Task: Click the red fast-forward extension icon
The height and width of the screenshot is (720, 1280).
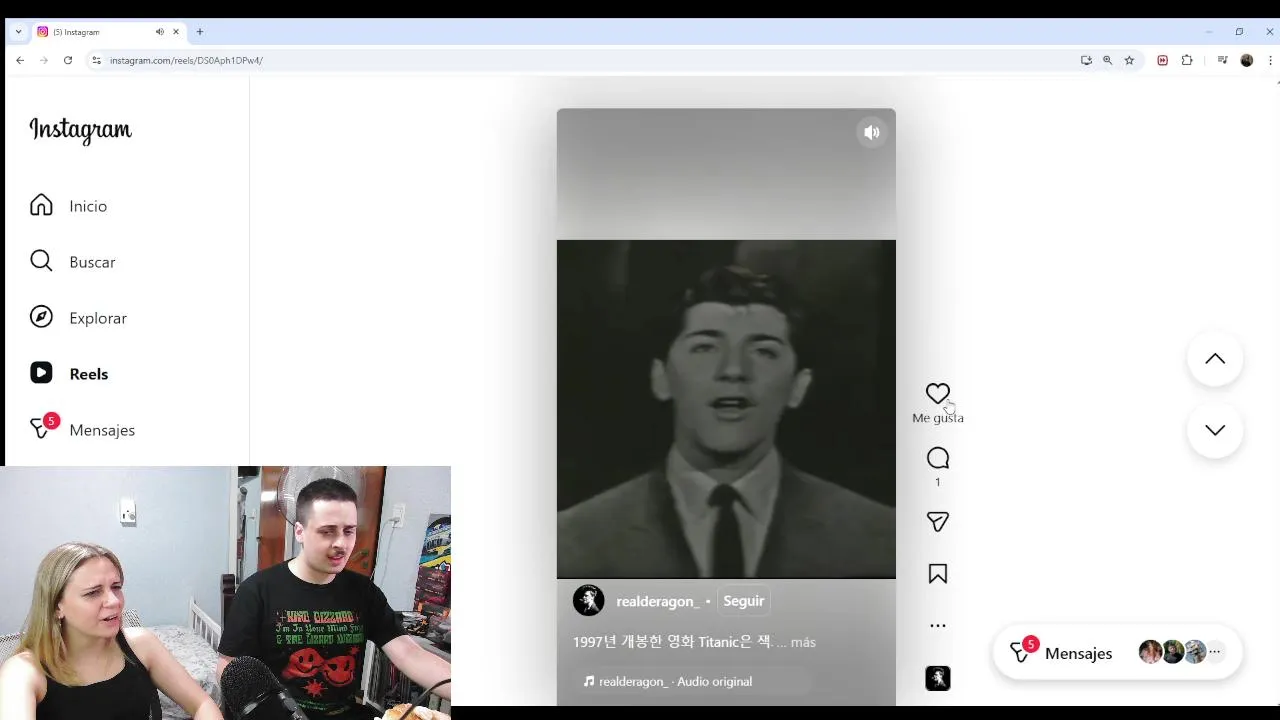Action: pyautogui.click(x=1162, y=60)
